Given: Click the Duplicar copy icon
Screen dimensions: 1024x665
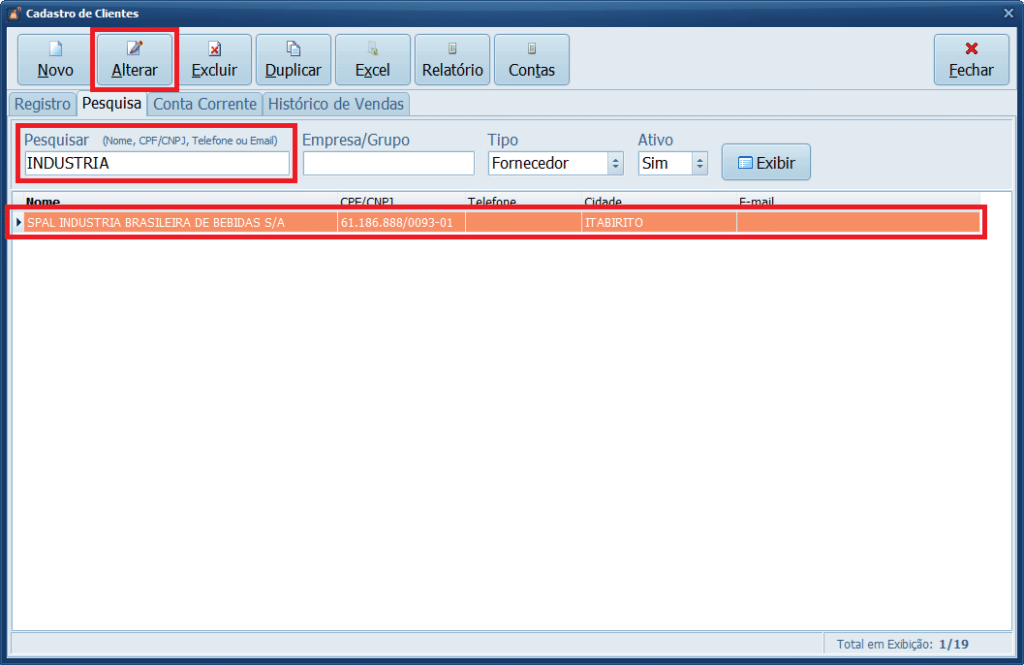Looking at the screenshot, I should coord(293,48).
